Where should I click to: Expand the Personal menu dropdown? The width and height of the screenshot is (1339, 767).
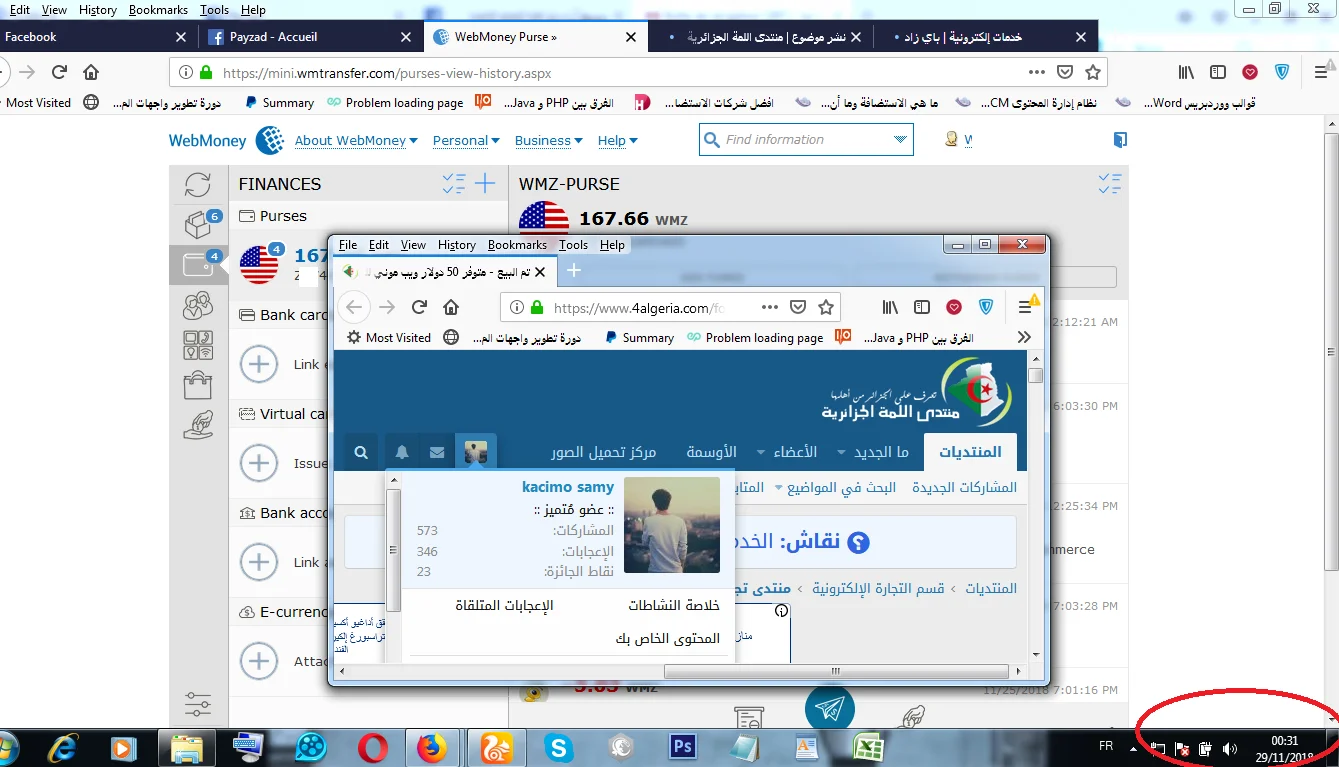(x=465, y=141)
